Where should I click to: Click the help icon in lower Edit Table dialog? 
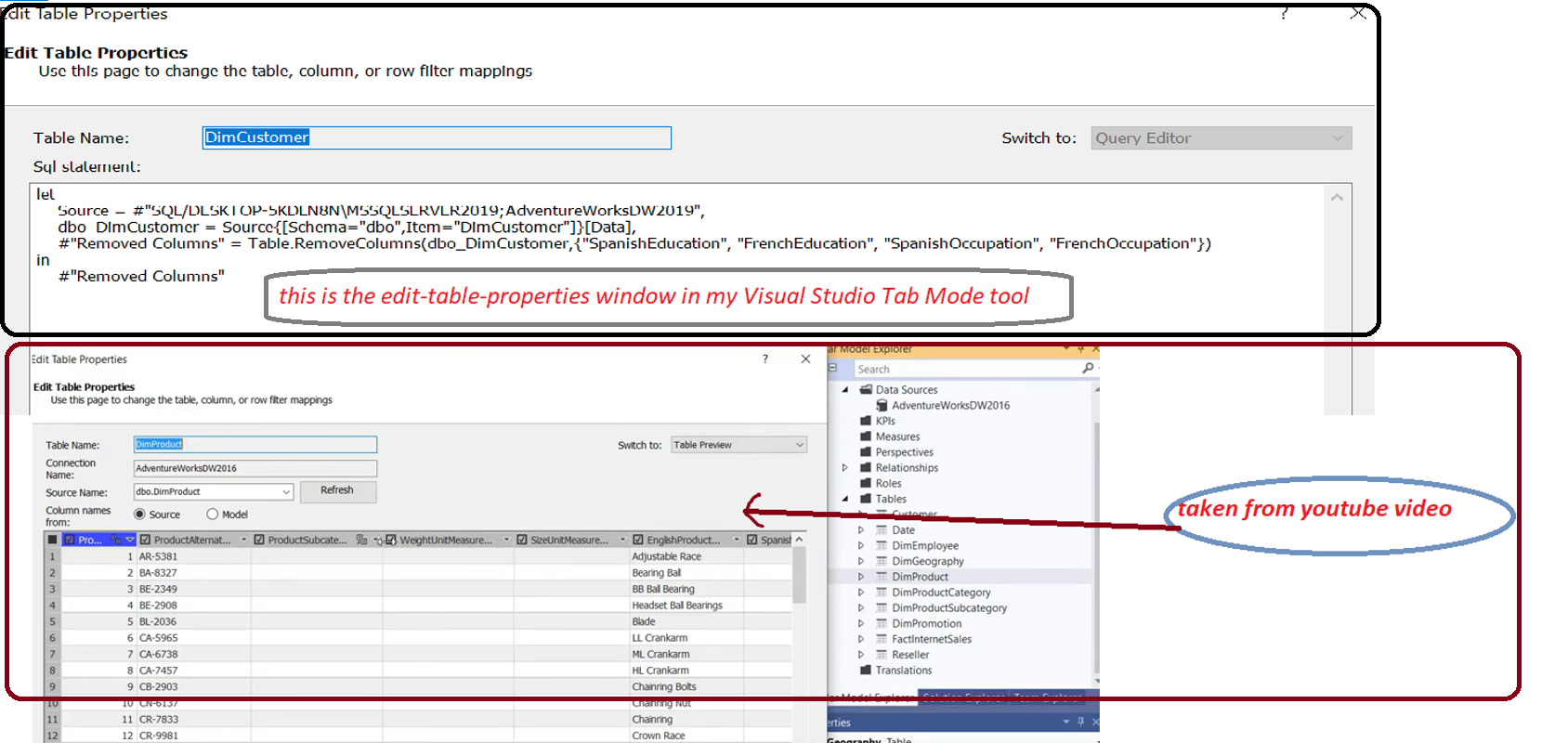click(x=765, y=358)
